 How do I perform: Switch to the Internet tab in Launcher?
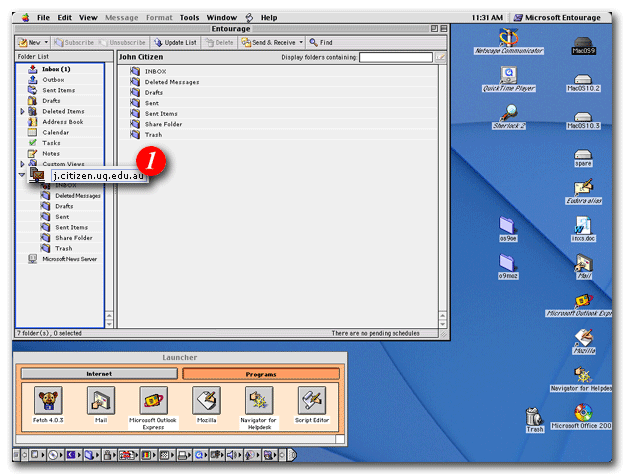click(98, 373)
